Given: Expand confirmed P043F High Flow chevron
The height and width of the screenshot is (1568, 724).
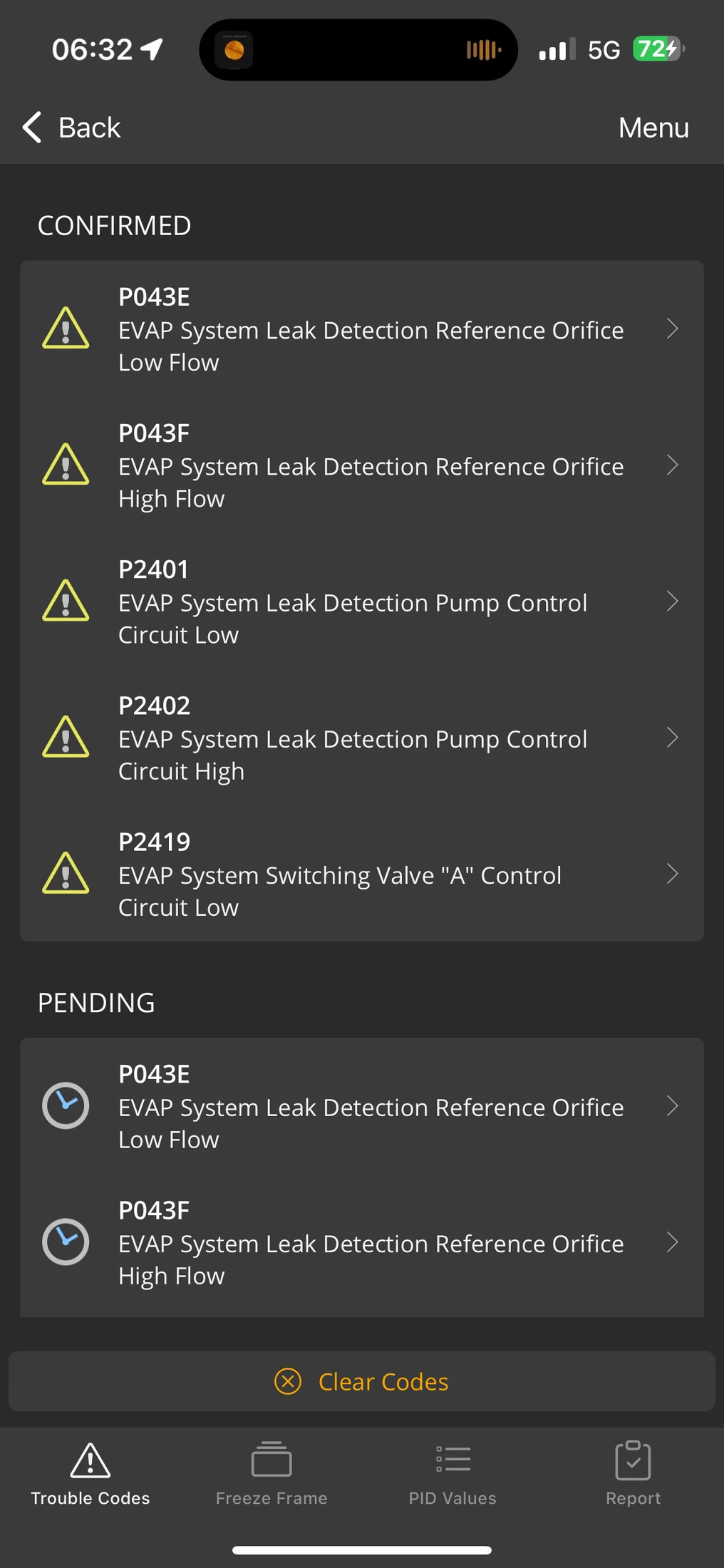Looking at the screenshot, I should (672, 465).
